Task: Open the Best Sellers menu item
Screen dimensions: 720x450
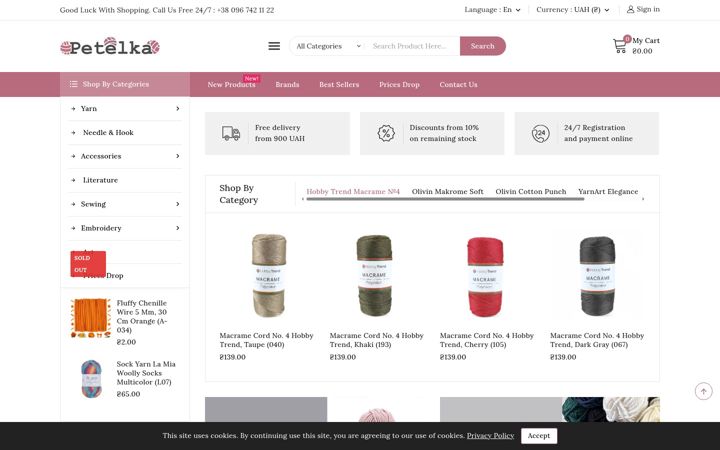Action: [x=339, y=84]
